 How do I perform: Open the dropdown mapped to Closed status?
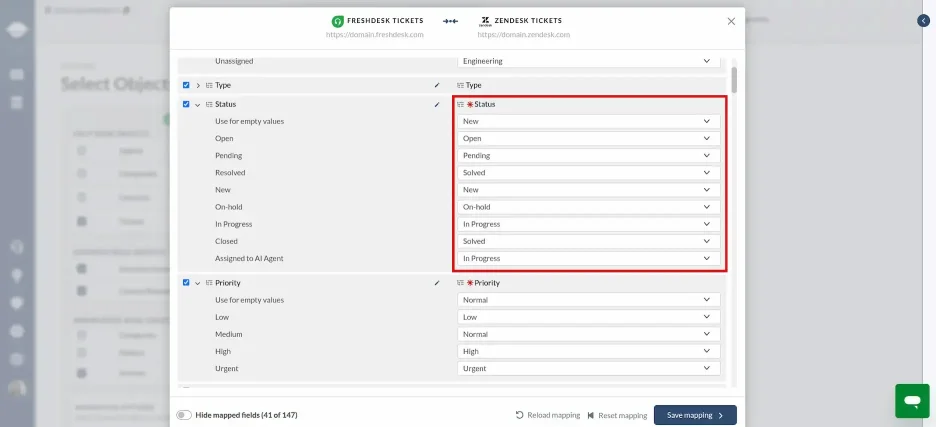[x=589, y=241]
